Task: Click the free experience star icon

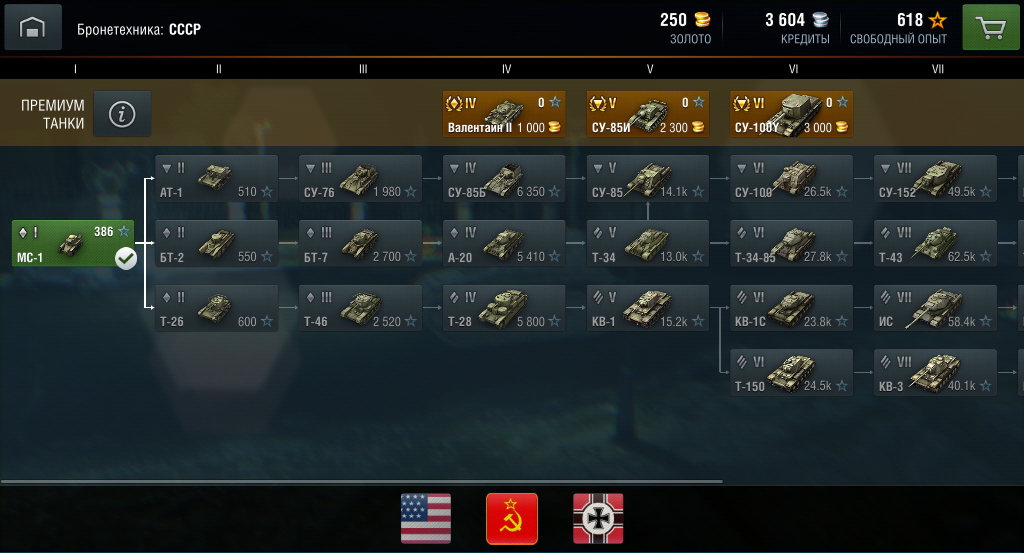Action: tap(938, 20)
